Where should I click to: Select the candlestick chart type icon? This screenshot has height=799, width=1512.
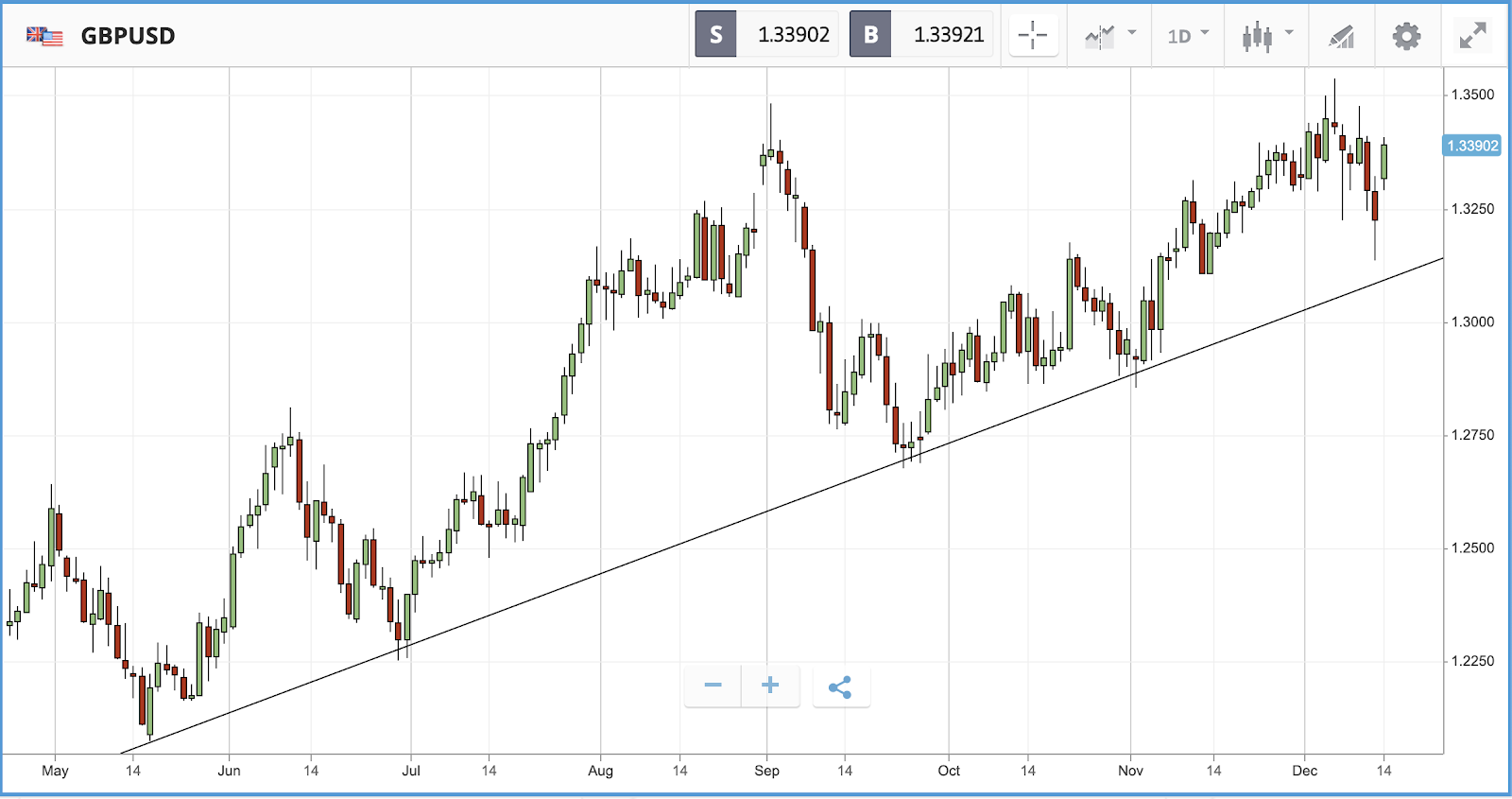pyautogui.click(x=1257, y=37)
